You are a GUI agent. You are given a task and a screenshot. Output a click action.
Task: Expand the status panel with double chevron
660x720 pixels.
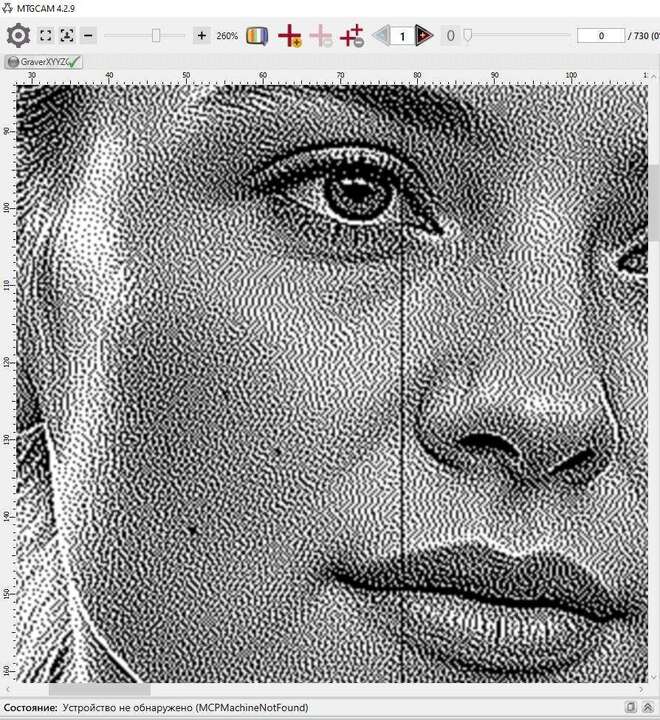tap(647, 708)
